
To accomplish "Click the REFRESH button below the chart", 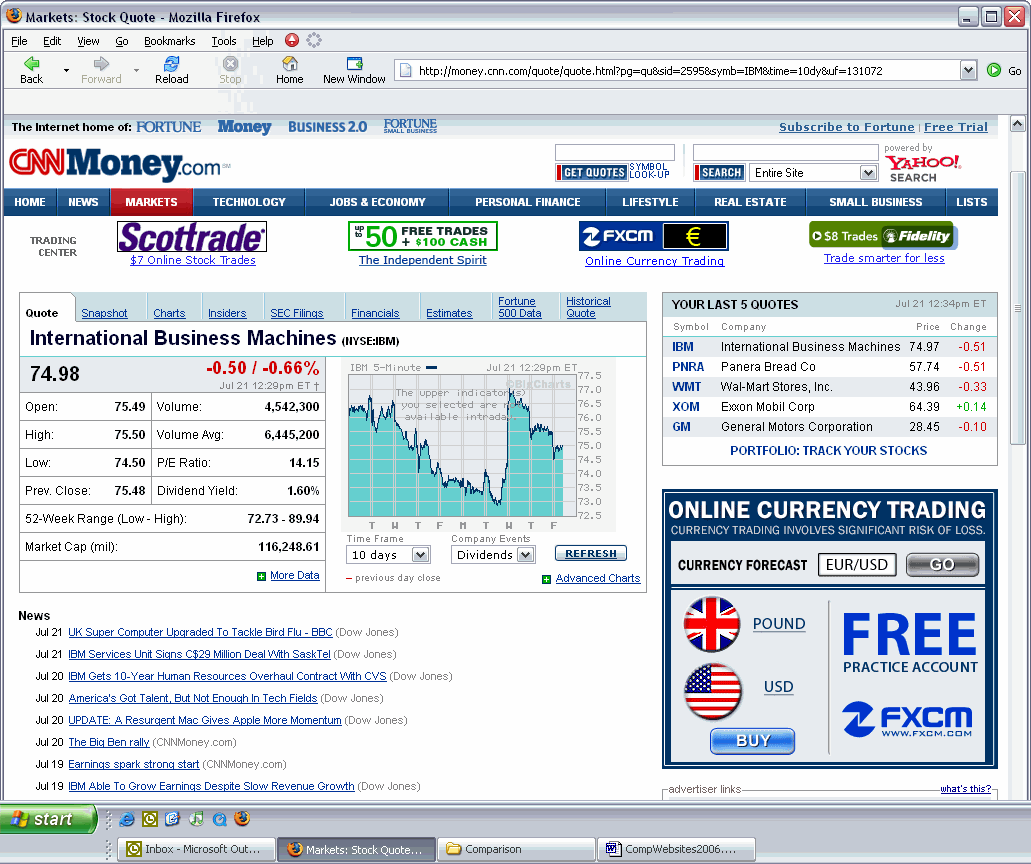I will tap(590, 553).
